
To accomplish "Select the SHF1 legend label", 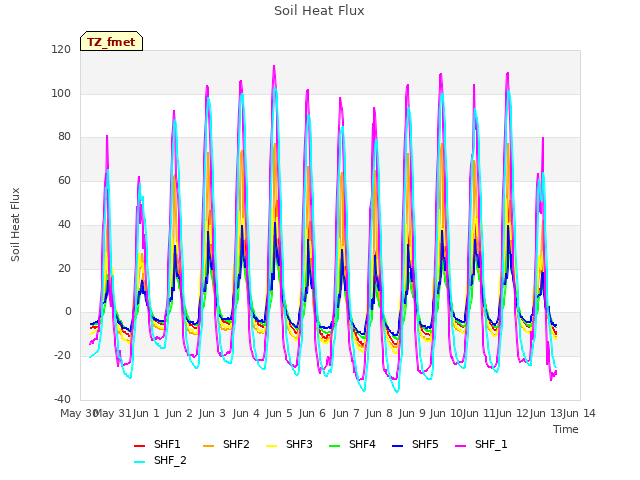I will (x=167, y=444).
